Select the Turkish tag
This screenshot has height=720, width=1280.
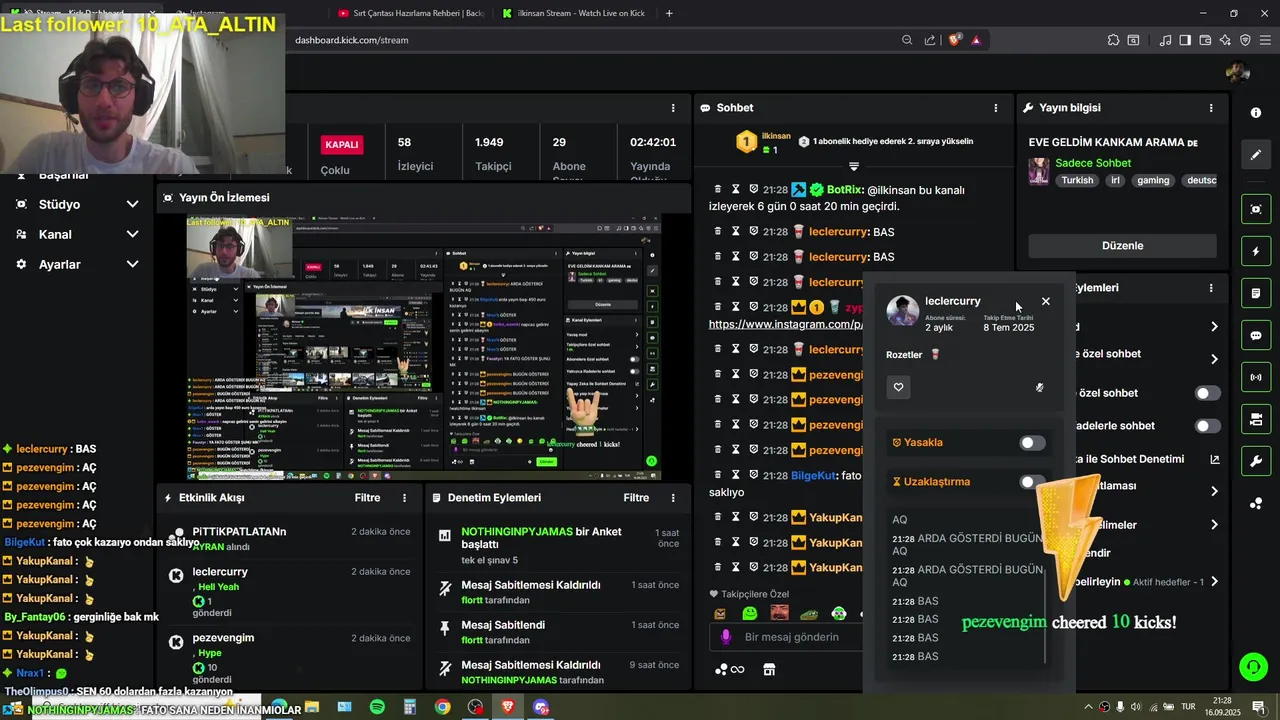click(x=1077, y=181)
